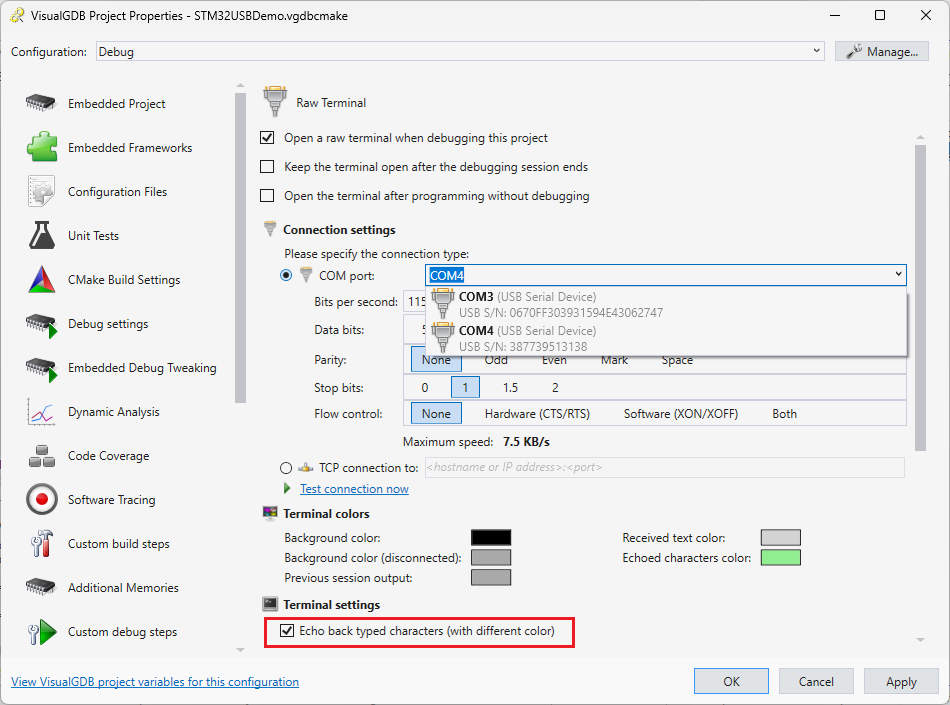
Task: Open the Software Tracing record icon
Action: pos(41,500)
